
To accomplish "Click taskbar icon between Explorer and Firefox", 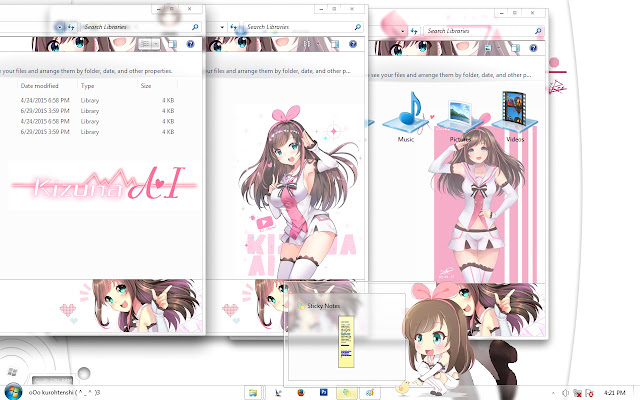I will (278, 393).
